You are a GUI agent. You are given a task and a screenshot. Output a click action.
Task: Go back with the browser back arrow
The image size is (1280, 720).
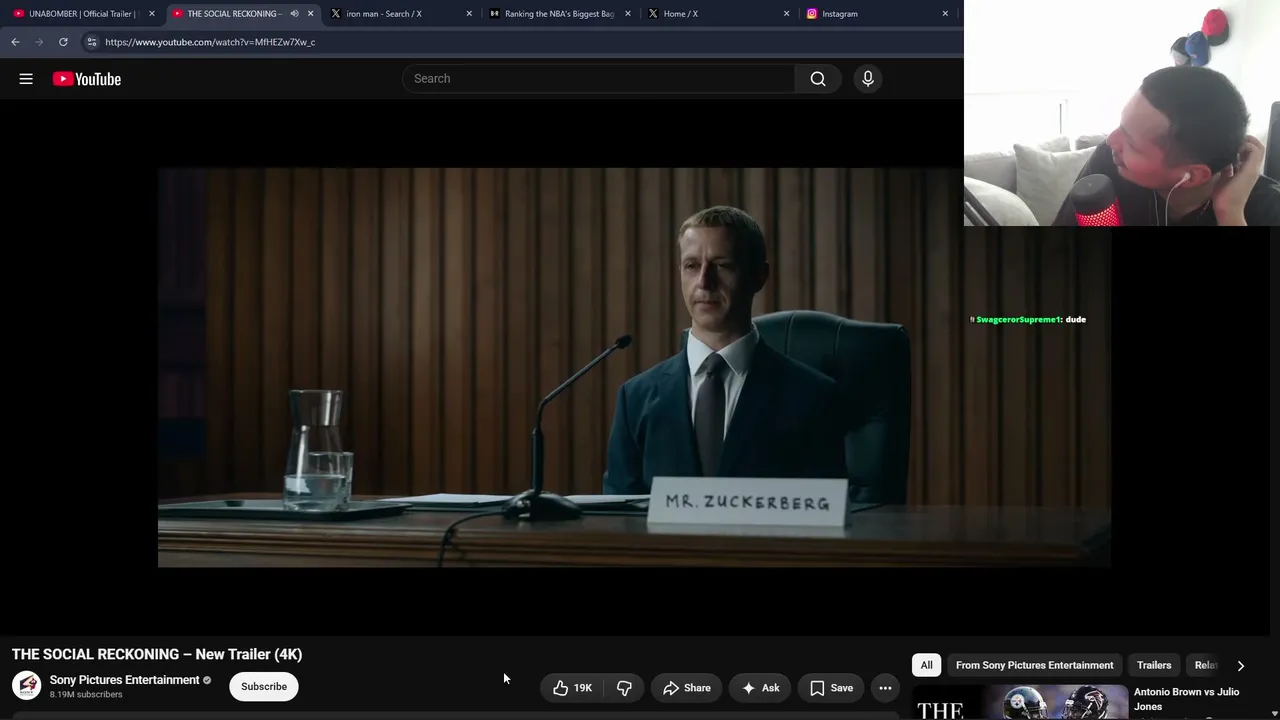click(15, 42)
